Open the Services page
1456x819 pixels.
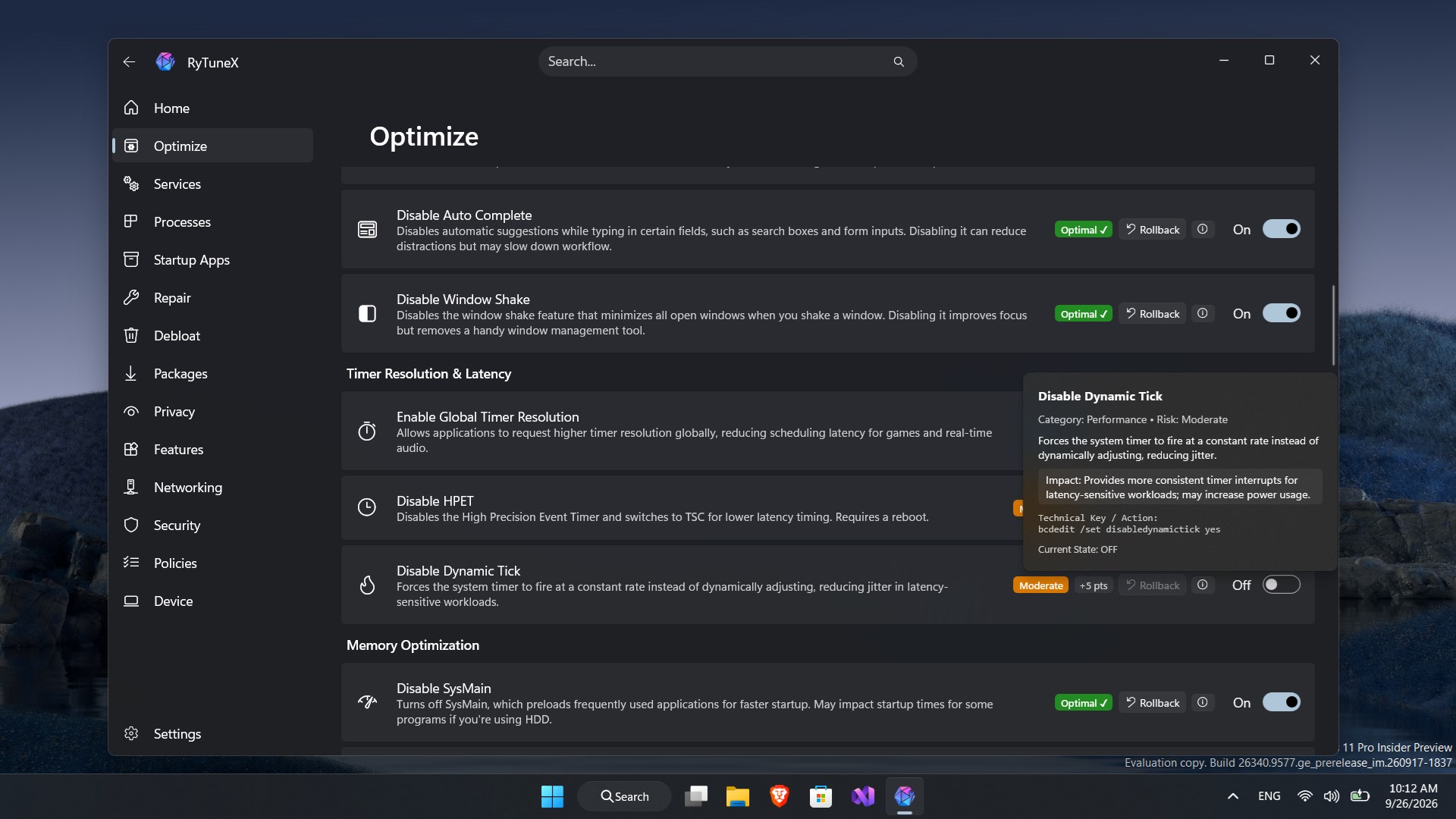coord(213,184)
